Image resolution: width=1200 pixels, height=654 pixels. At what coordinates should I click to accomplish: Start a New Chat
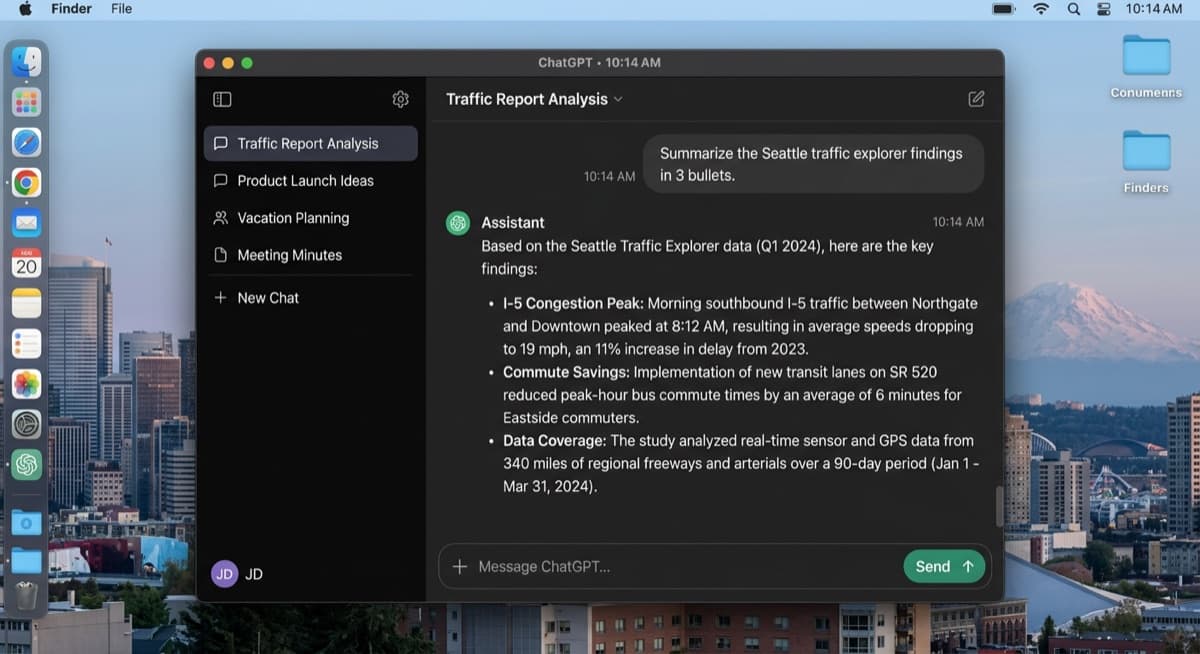pyautogui.click(x=267, y=298)
